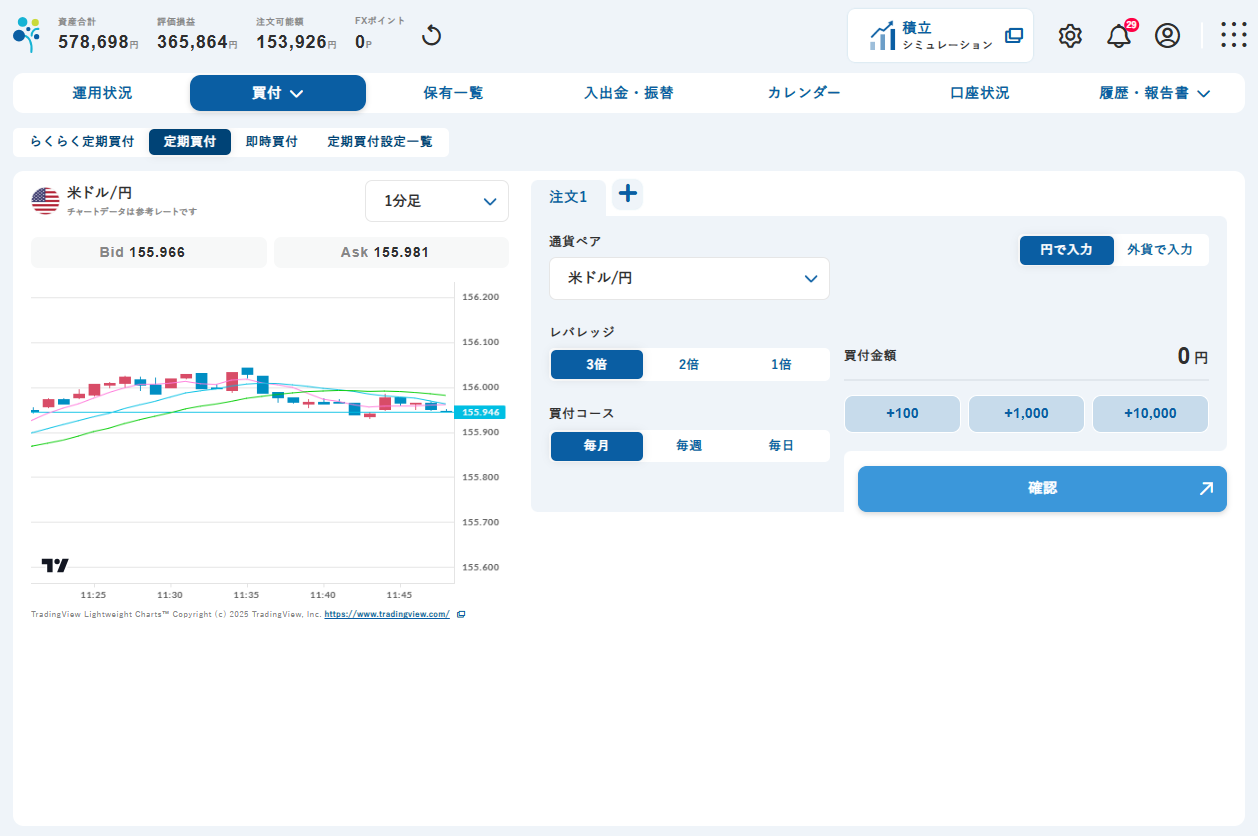Switch to 外貨で入力 input mode
This screenshot has height=836, width=1258.
click(1160, 250)
